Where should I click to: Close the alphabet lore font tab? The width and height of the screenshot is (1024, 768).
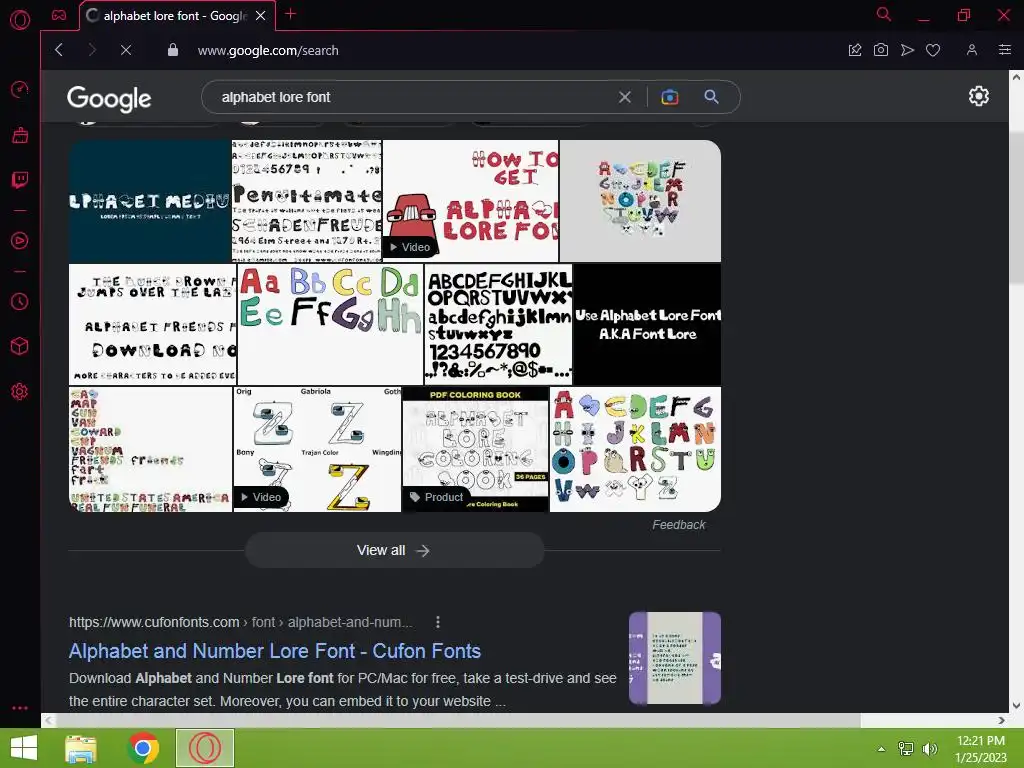point(261,16)
